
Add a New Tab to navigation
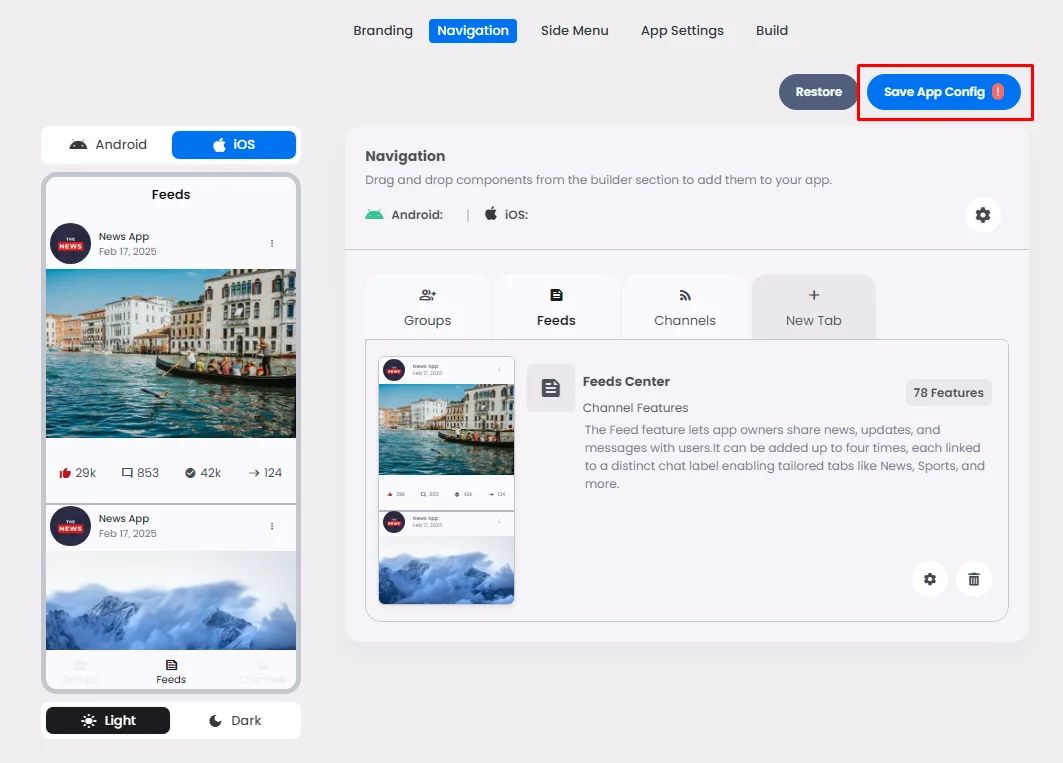[x=814, y=307]
